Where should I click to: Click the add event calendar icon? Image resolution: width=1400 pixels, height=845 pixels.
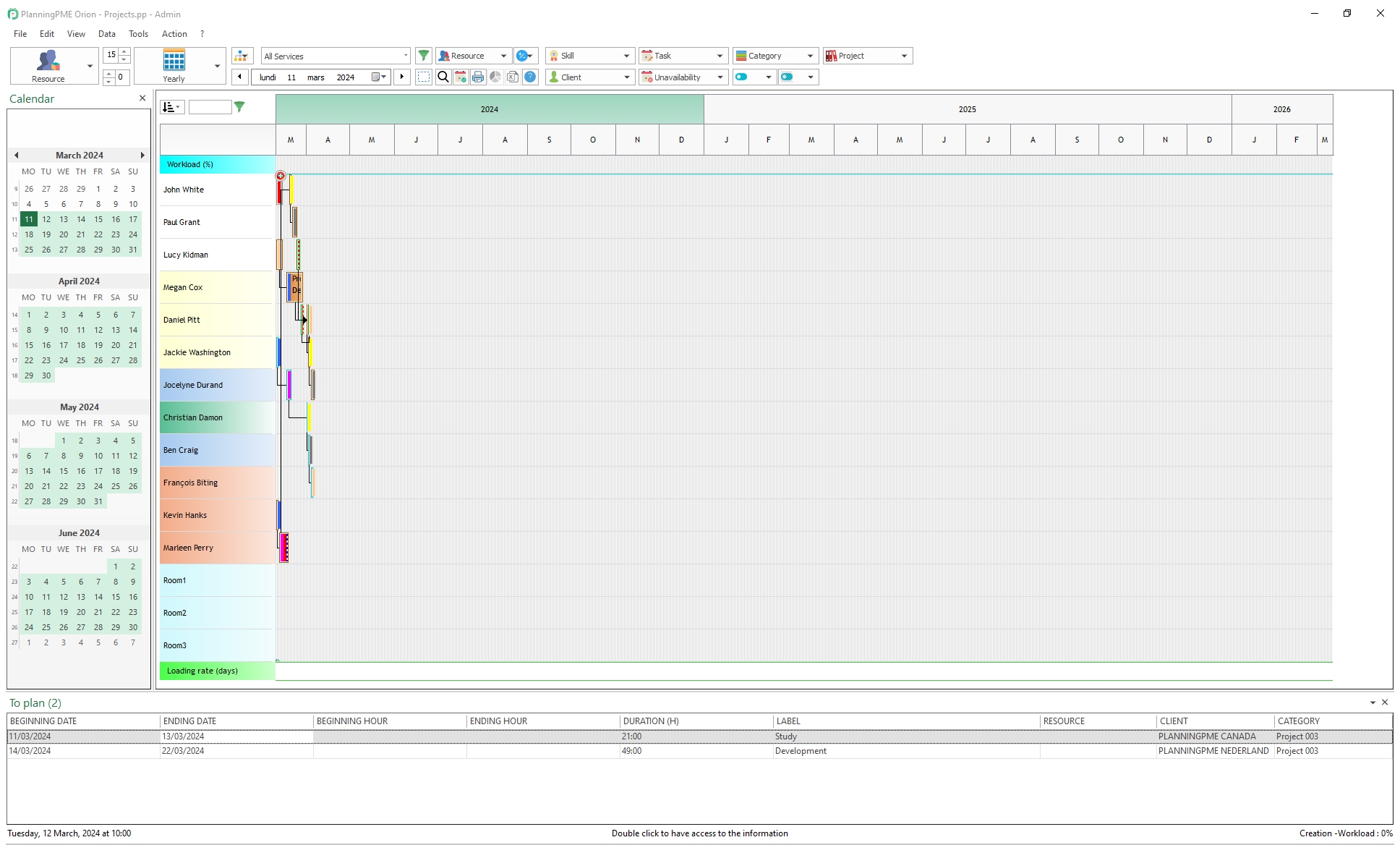tap(461, 77)
